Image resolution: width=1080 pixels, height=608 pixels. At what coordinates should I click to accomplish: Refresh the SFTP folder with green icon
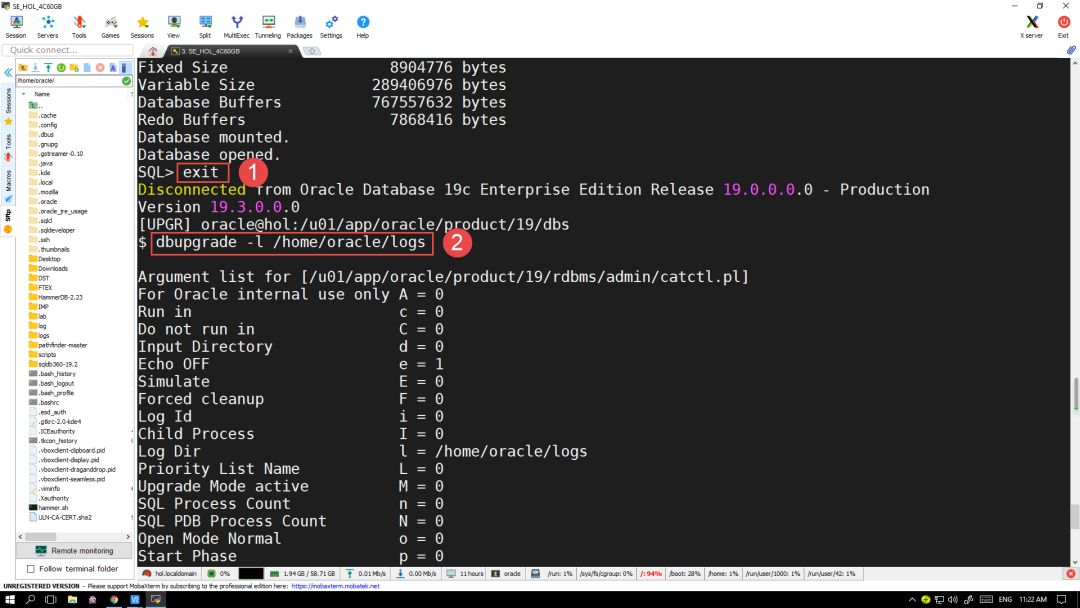[61, 67]
